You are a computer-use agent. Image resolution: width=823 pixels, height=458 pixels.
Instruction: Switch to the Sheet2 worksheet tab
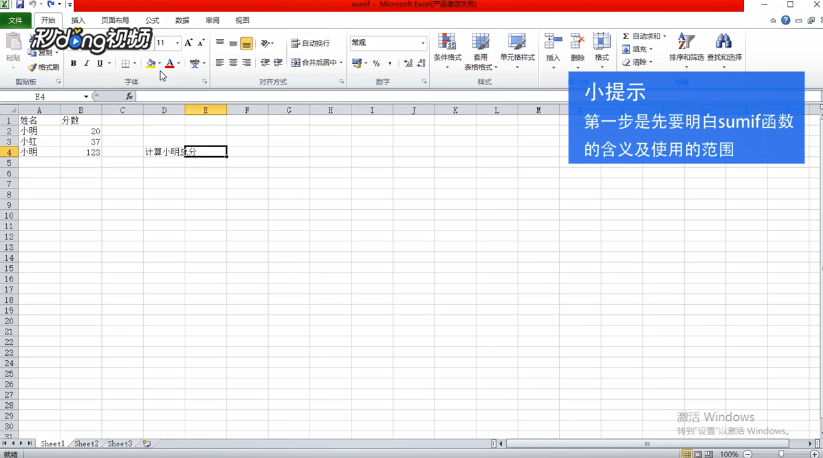(x=86, y=444)
